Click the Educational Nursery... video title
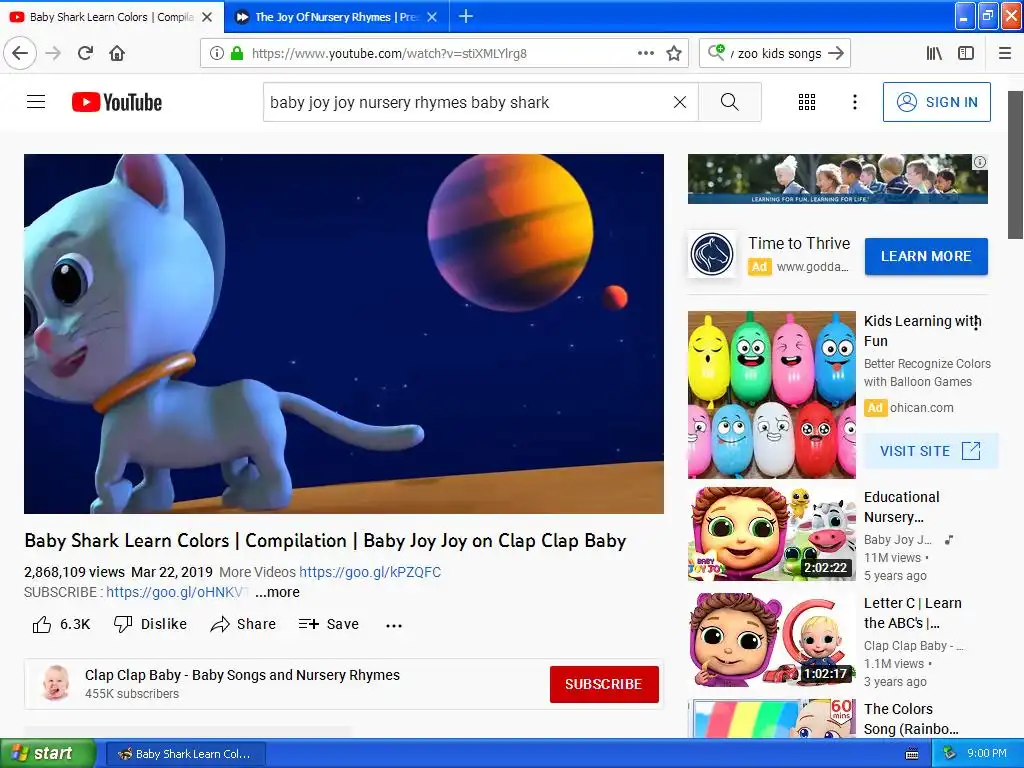The image size is (1024, 768). click(902, 507)
